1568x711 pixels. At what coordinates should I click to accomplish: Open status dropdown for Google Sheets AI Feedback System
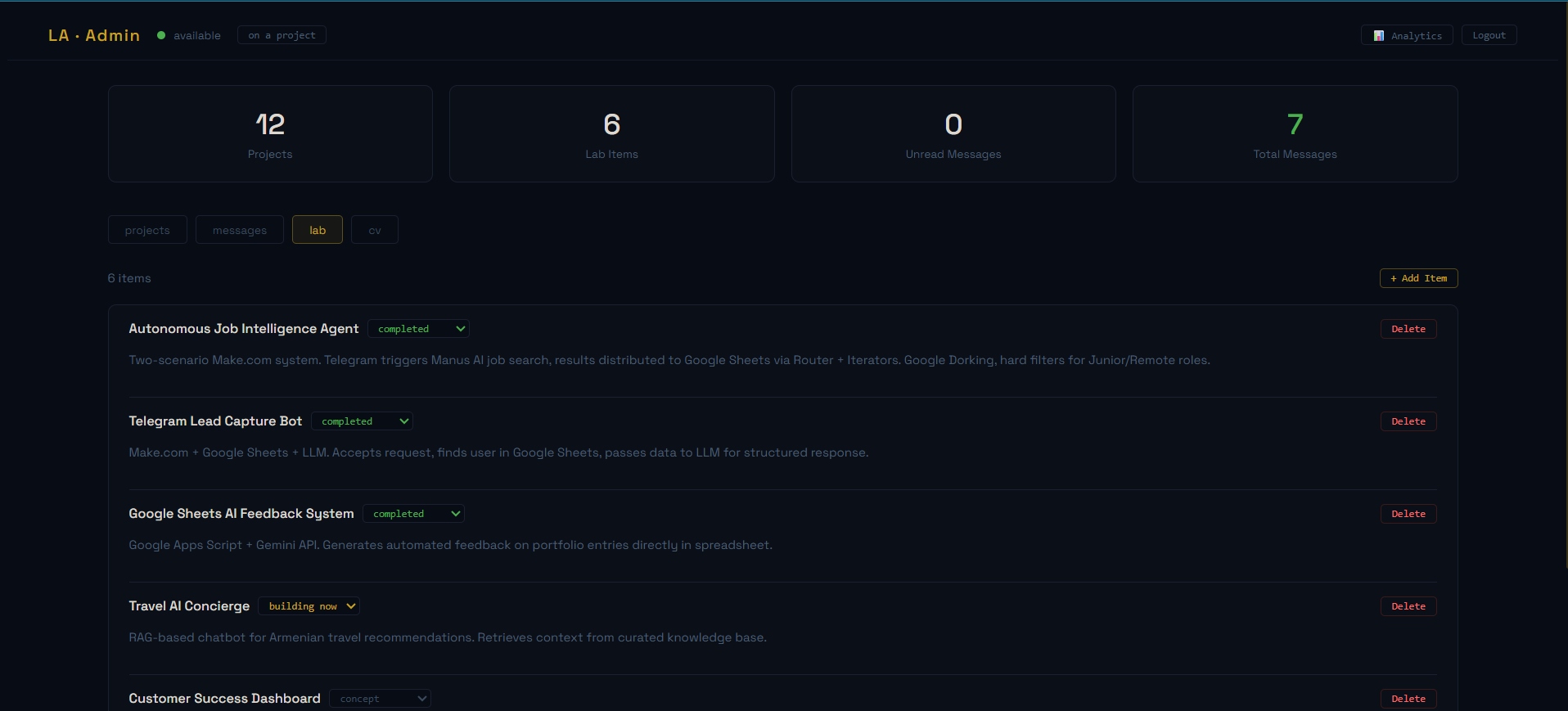point(413,514)
